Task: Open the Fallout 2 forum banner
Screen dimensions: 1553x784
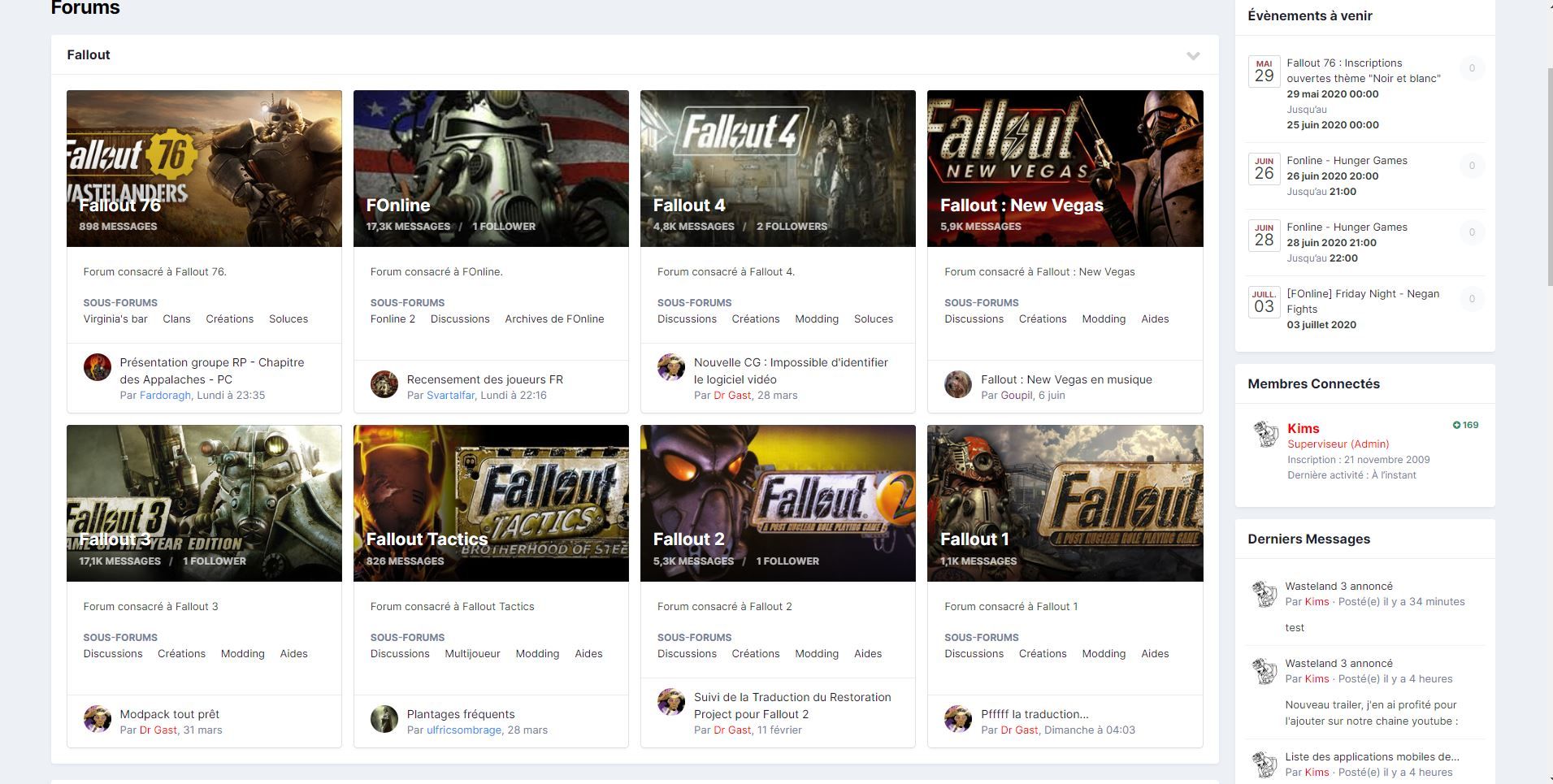Action: pyautogui.click(x=778, y=504)
